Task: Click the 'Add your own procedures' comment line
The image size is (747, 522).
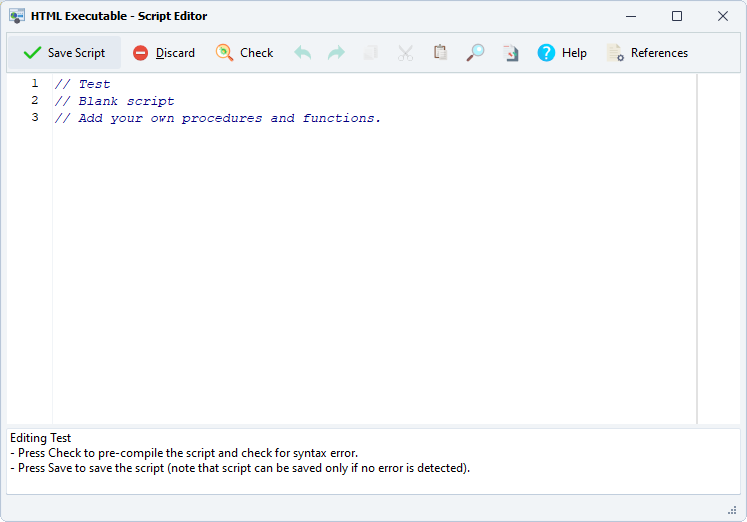Action: click(x=218, y=118)
